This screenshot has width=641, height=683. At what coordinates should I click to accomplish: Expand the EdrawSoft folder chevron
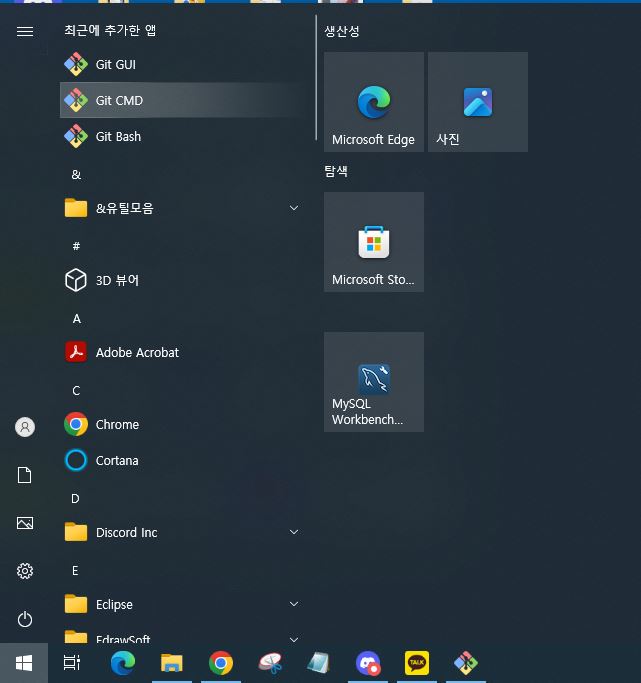(294, 639)
